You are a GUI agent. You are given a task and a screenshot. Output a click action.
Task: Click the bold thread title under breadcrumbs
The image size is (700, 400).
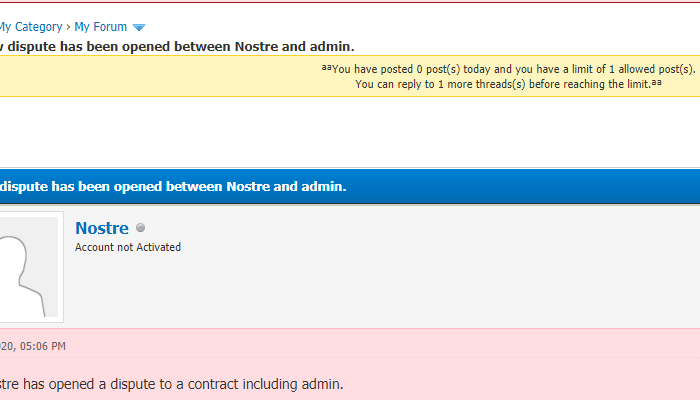177,46
